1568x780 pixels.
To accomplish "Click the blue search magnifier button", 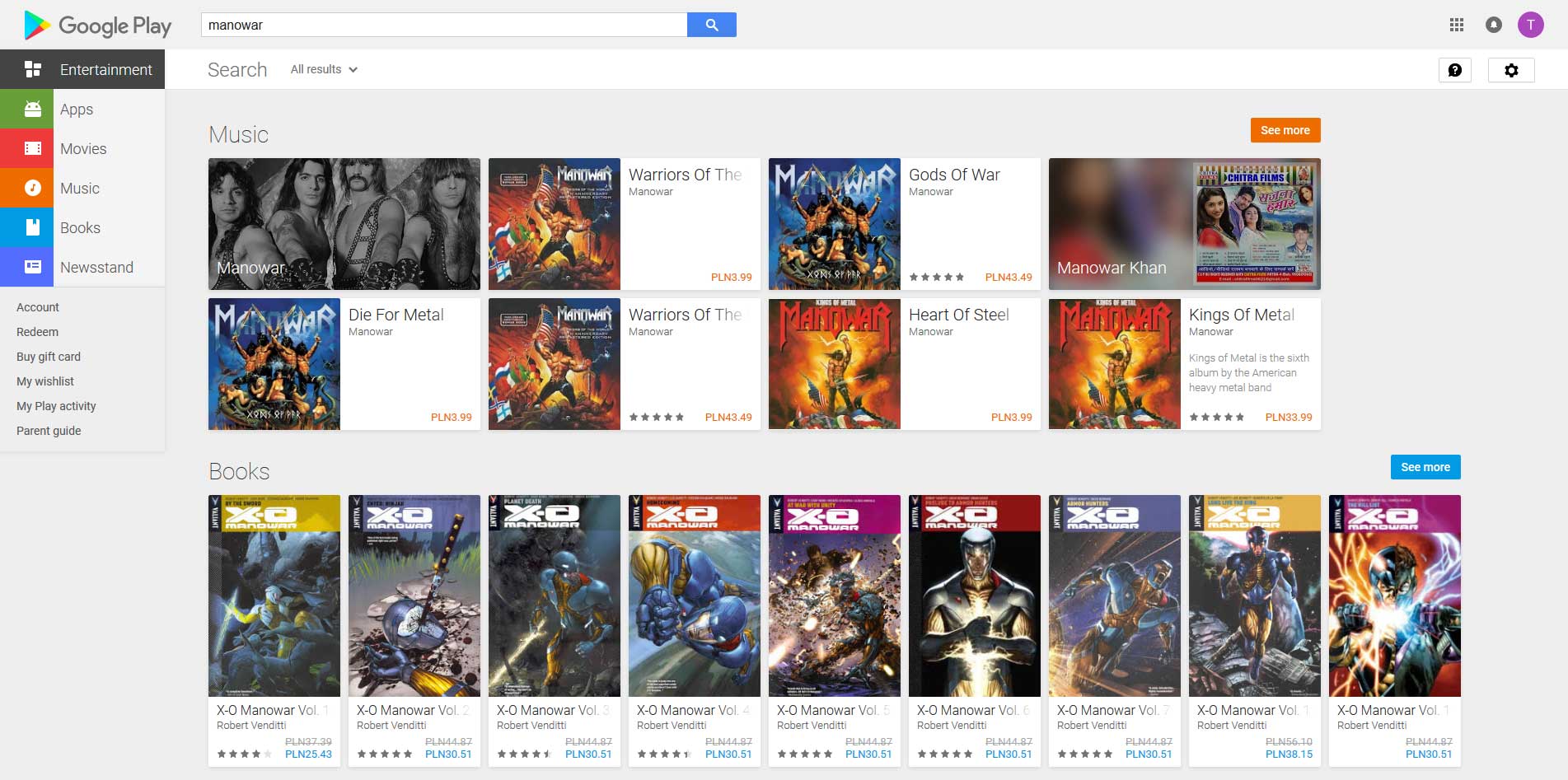I will coord(712,25).
